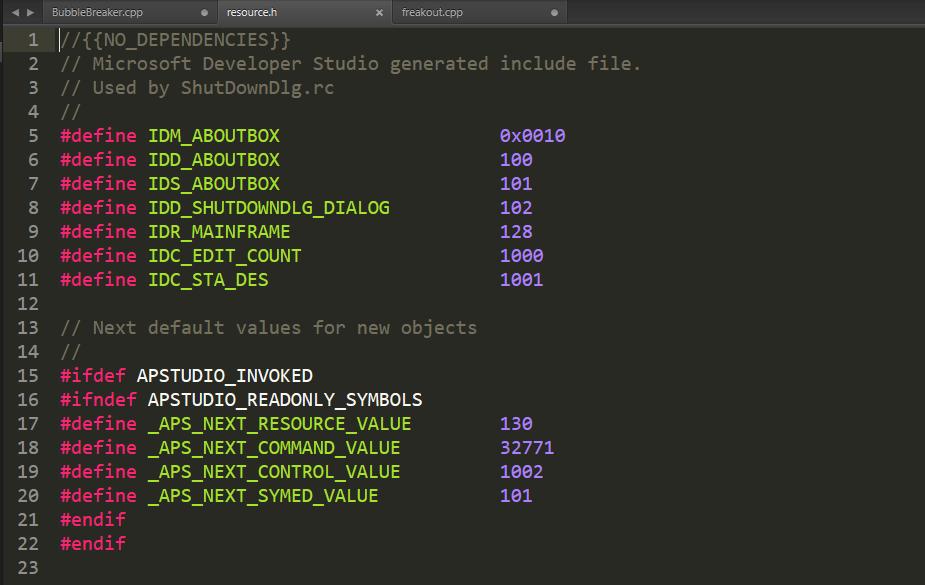
Task: Click unsaved dot on BubbleBreaker.cpp tab
Action: click(x=205, y=13)
